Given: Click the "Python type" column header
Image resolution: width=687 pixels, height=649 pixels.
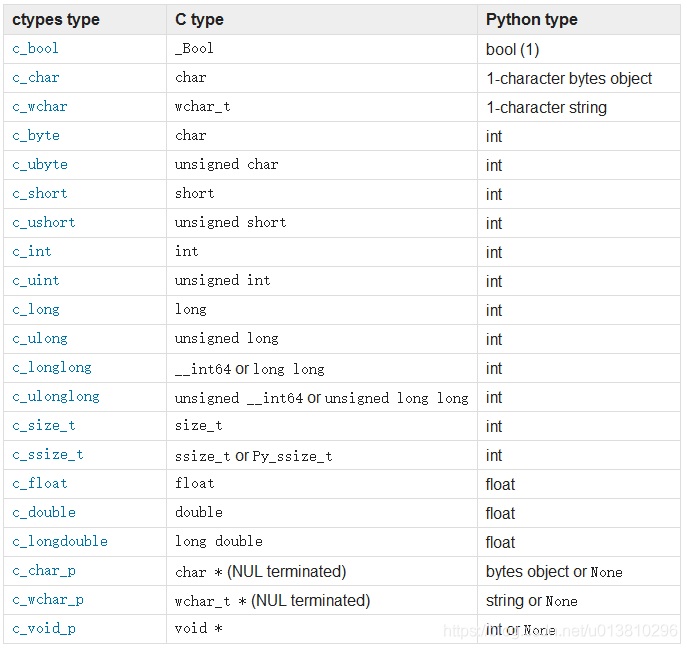Looking at the screenshot, I should 531,20.
